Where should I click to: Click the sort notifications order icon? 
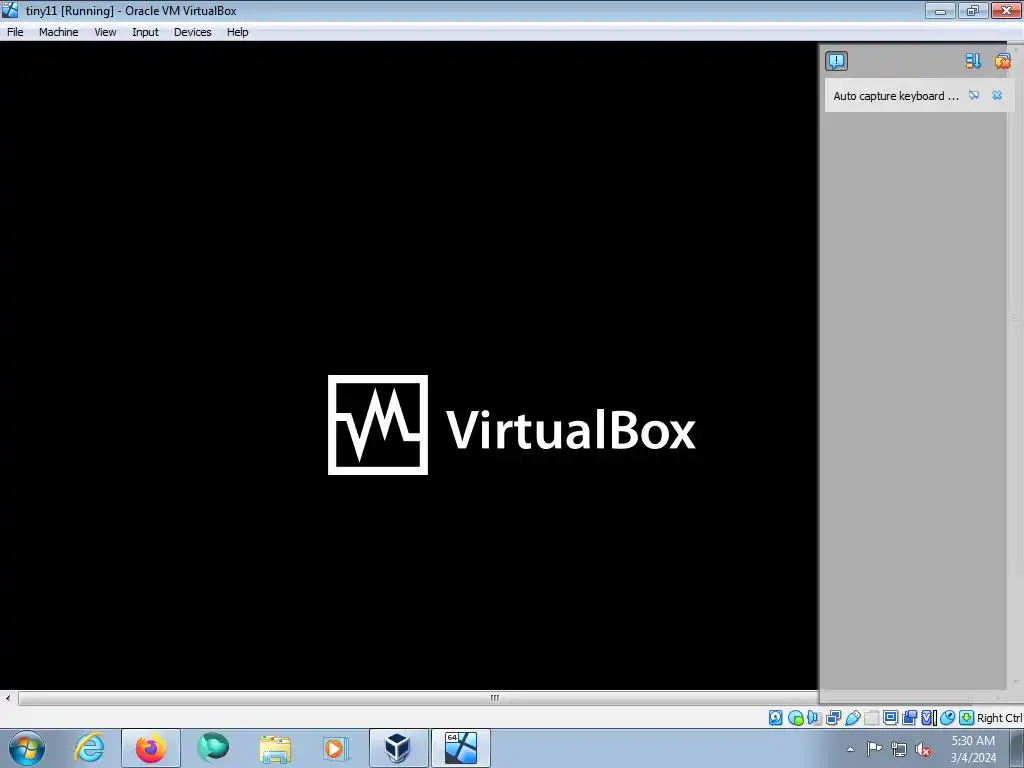click(x=973, y=61)
